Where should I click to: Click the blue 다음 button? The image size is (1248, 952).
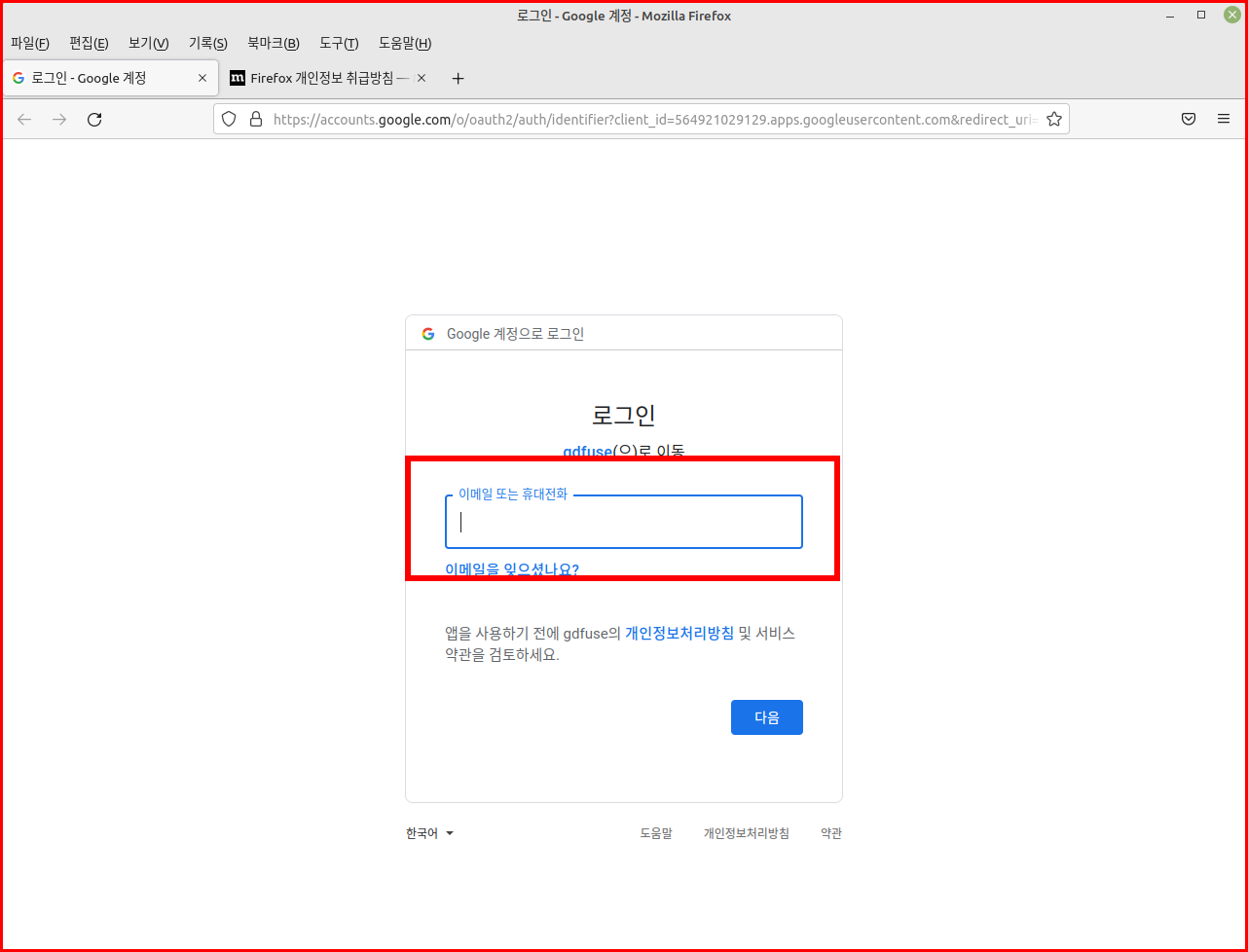pyautogui.click(x=767, y=717)
